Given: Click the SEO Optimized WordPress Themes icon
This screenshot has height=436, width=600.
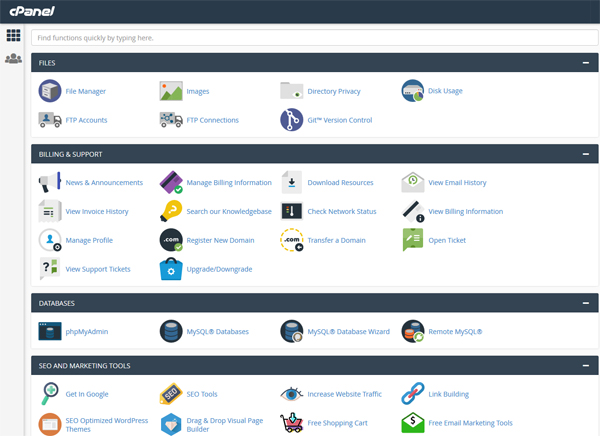Looking at the screenshot, I should click(x=50, y=424).
